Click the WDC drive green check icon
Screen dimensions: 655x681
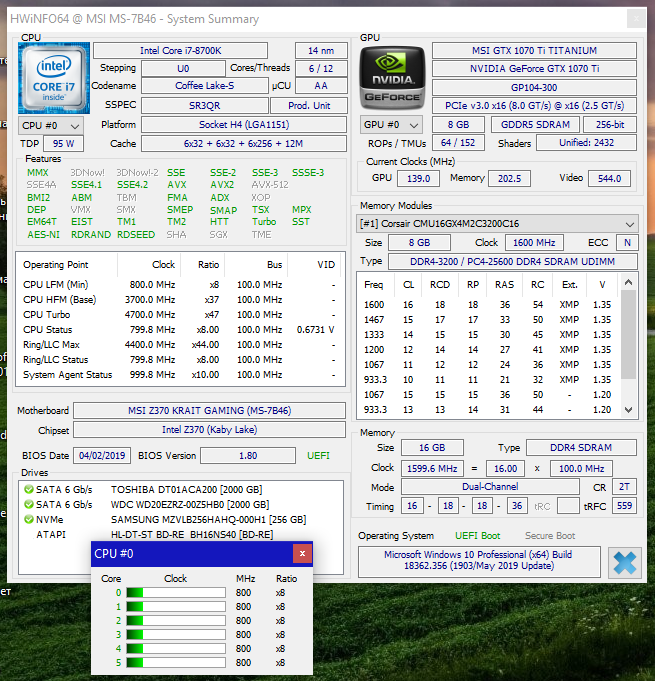tap(29, 504)
